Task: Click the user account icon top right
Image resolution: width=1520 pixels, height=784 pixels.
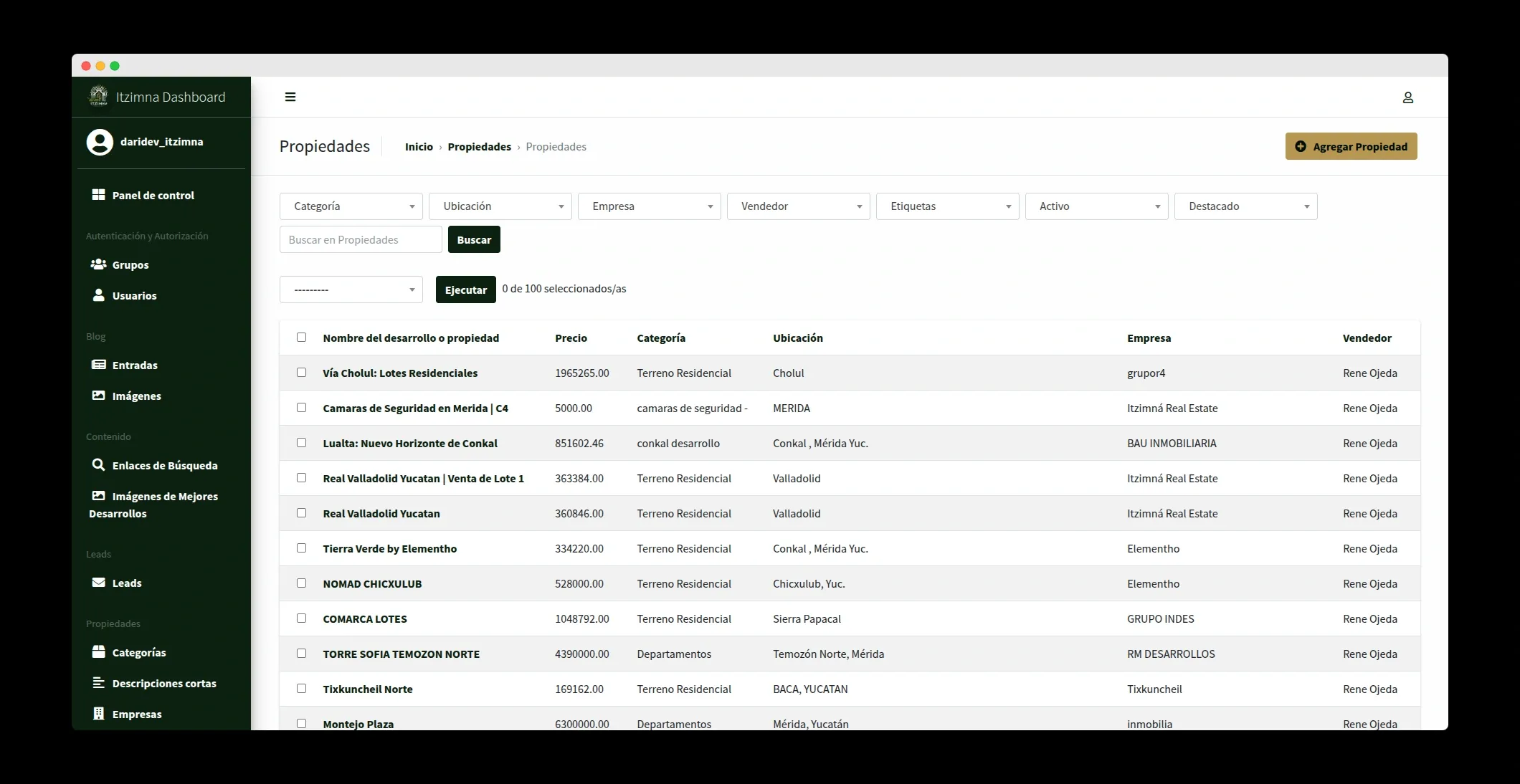Action: tap(1408, 97)
